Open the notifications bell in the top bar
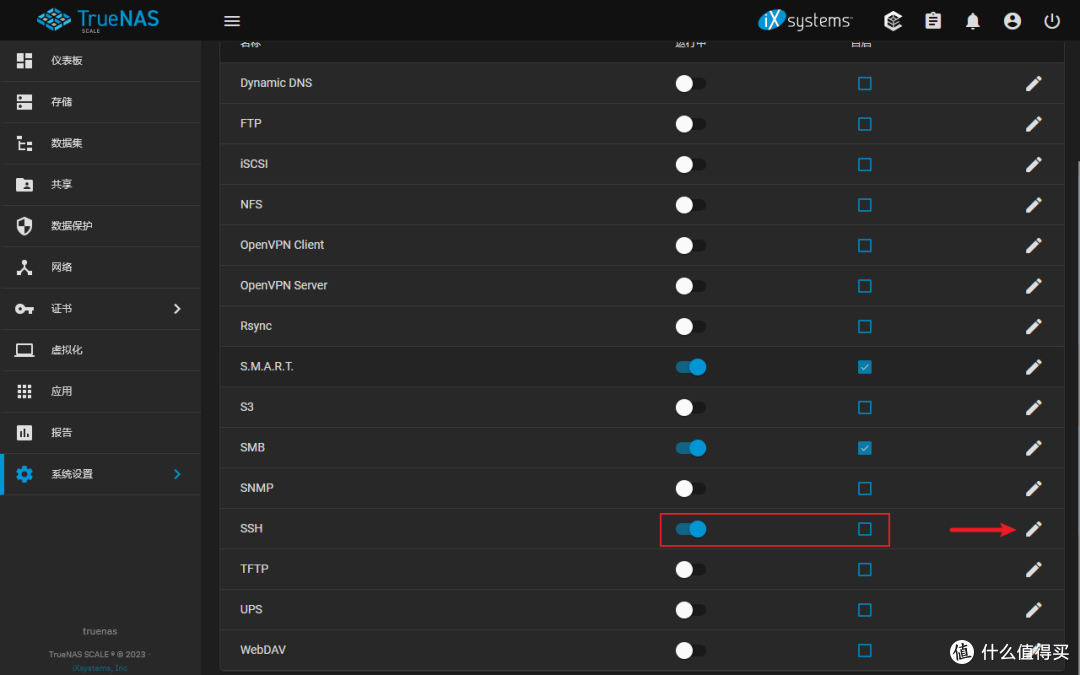 point(972,20)
